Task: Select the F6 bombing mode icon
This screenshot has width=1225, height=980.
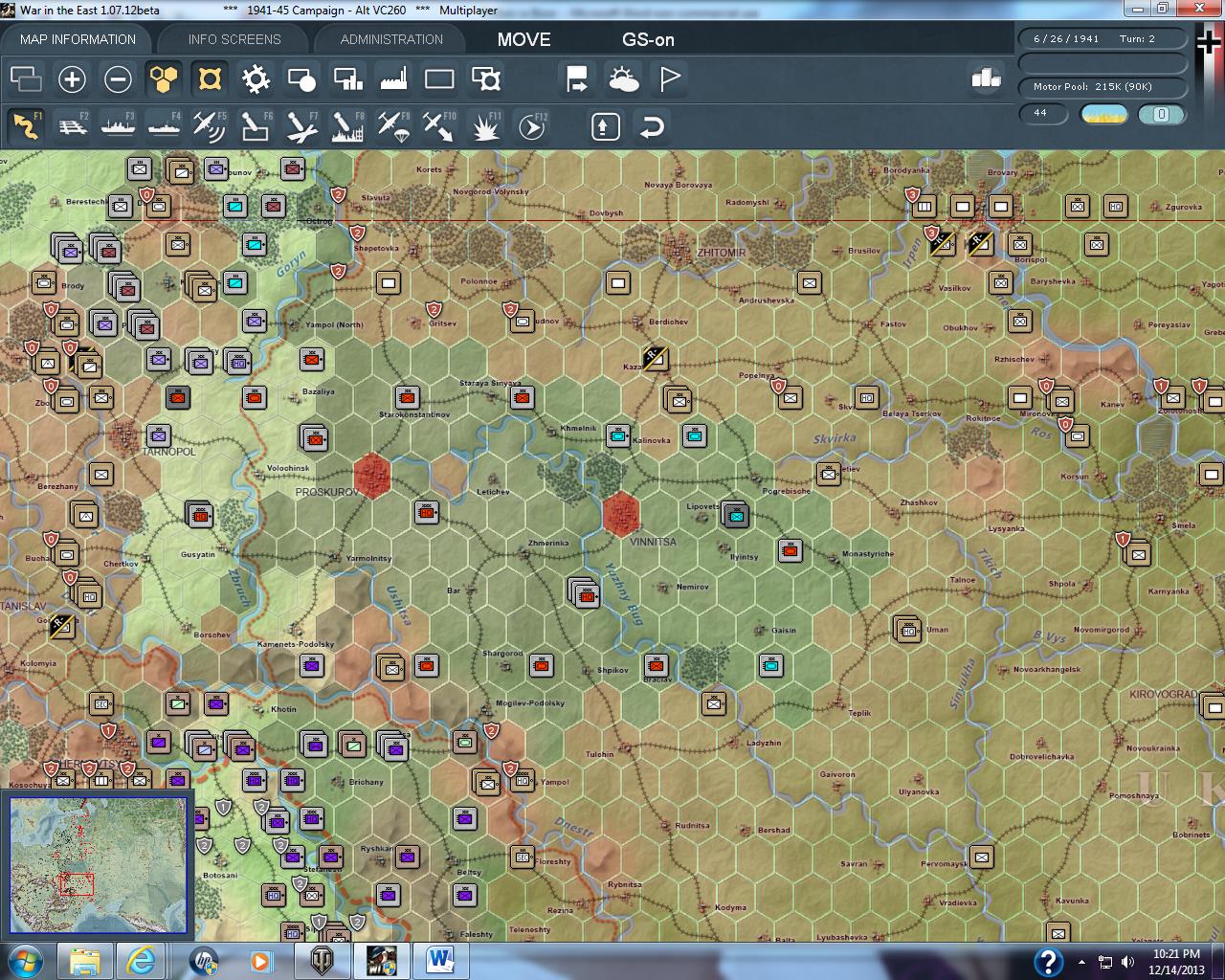Action: tap(256, 126)
